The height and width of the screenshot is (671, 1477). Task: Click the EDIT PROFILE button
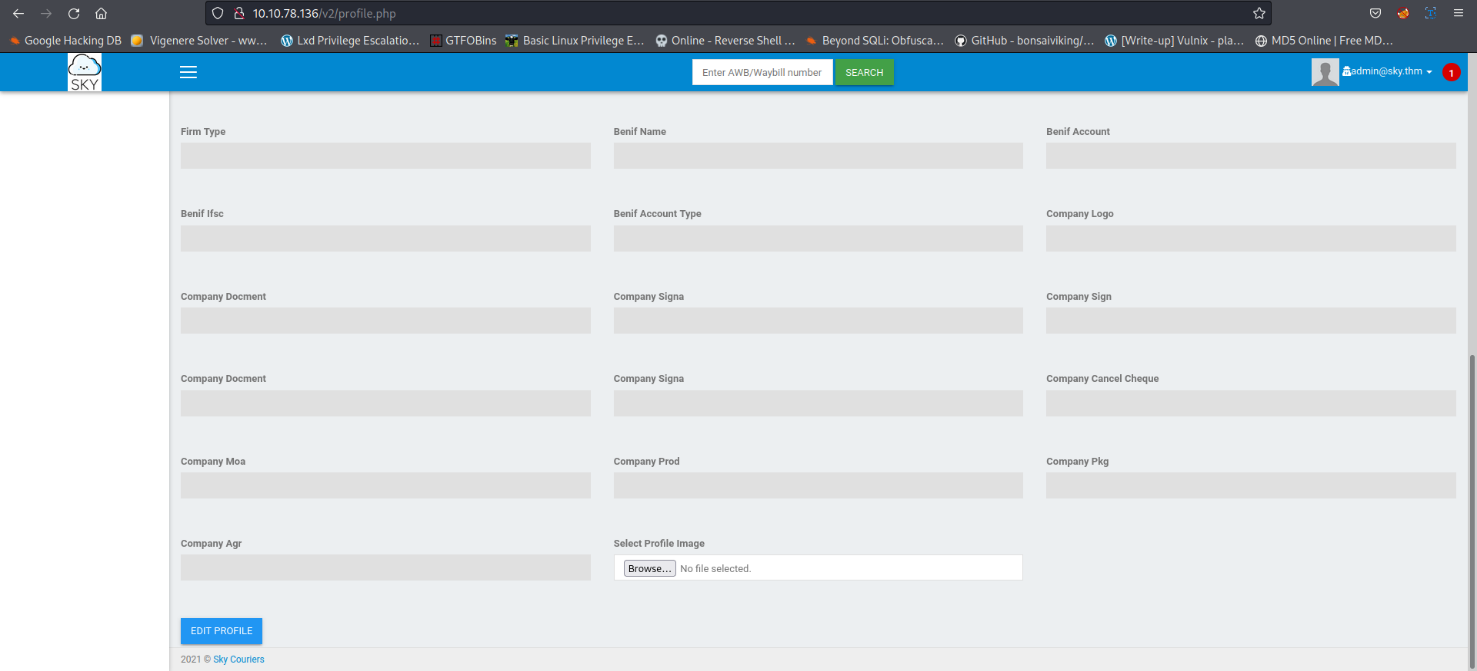point(221,631)
